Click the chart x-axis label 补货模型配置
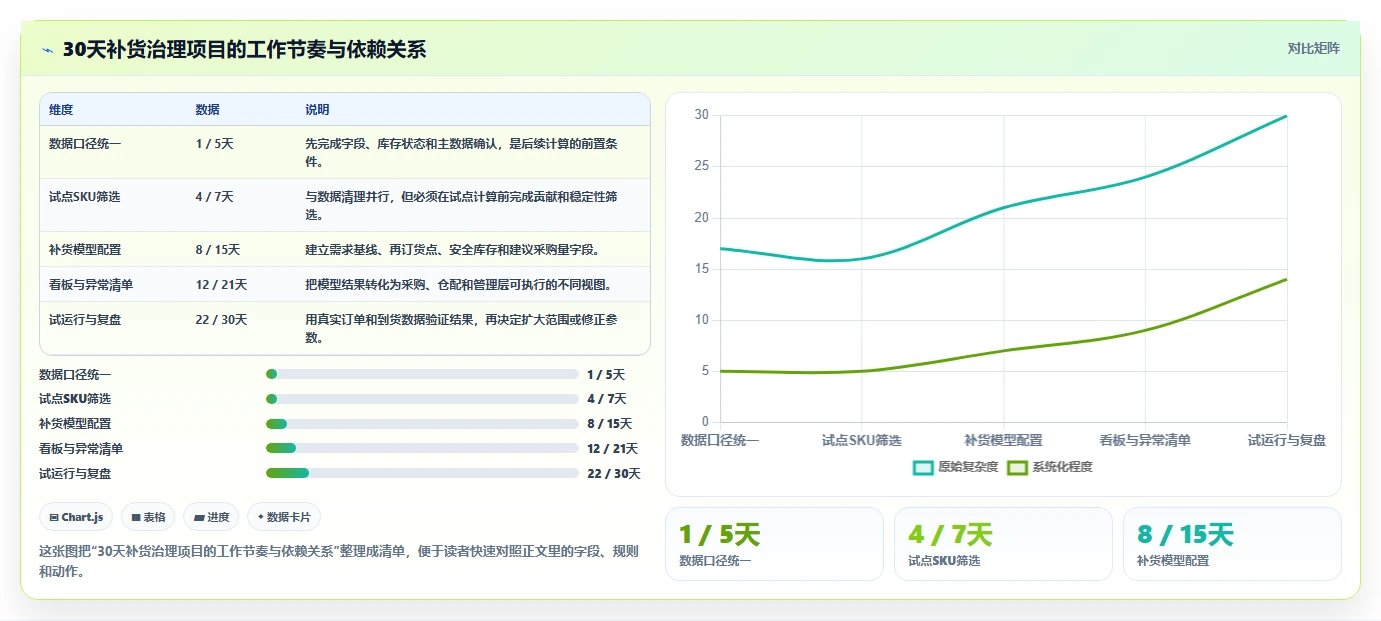The height and width of the screenshot is (621, 1381). (x=1003, y=440)
